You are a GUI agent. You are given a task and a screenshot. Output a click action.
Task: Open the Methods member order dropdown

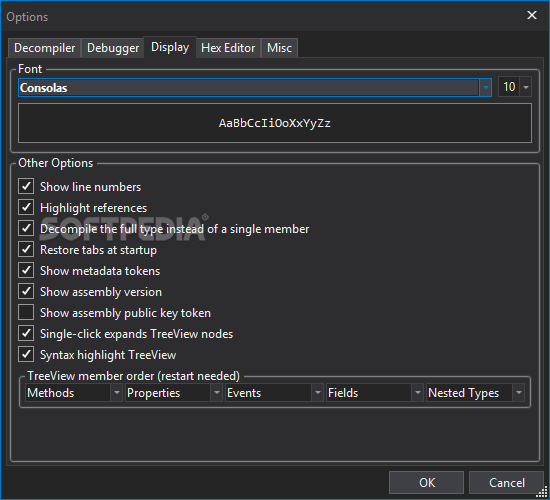[x=117, y=393]
